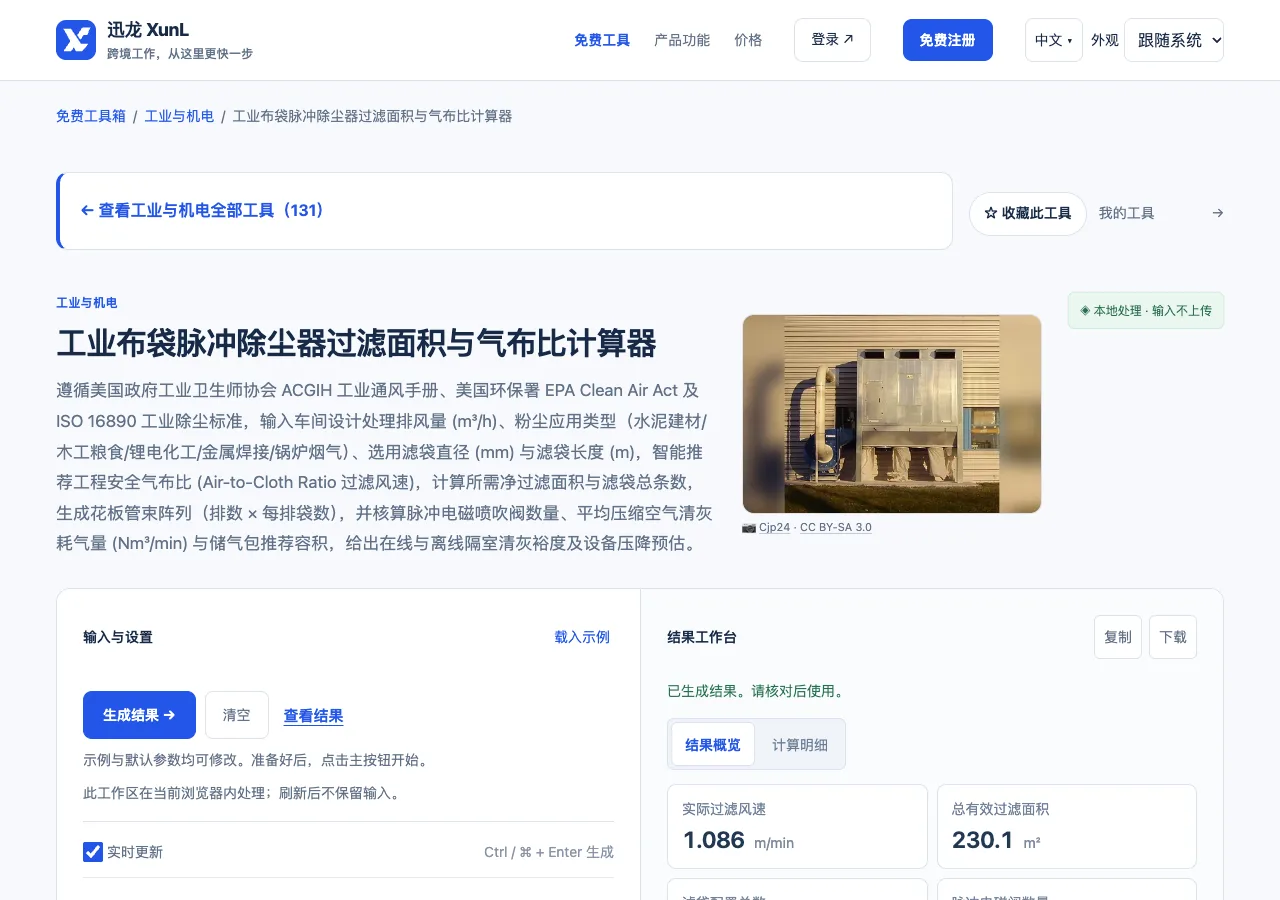Open the CC BY-SA 3.0 license link
This screenshot has width=1280, height=900.
tap(836, 527)
